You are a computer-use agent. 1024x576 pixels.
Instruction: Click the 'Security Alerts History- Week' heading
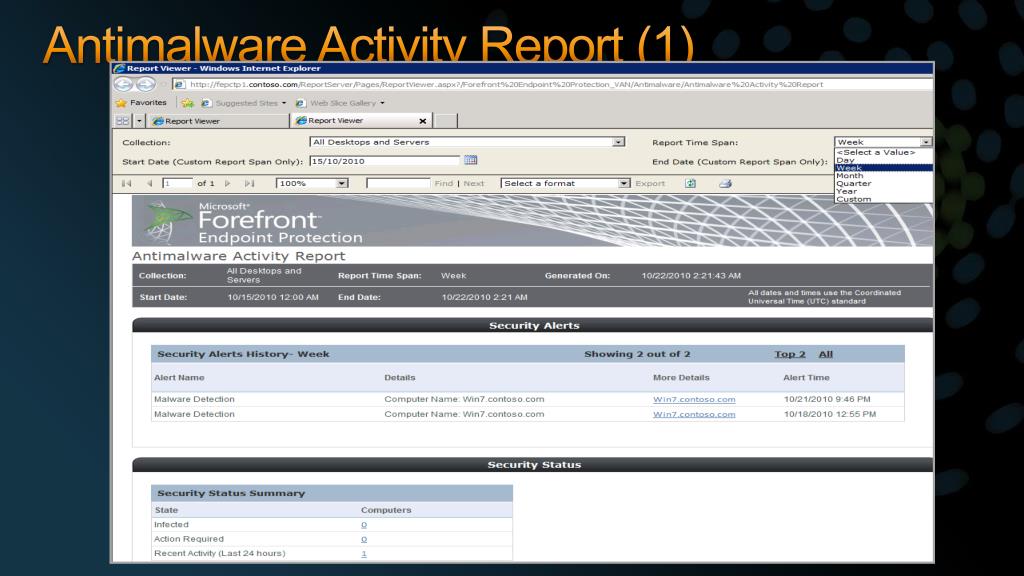coord(243,354)
